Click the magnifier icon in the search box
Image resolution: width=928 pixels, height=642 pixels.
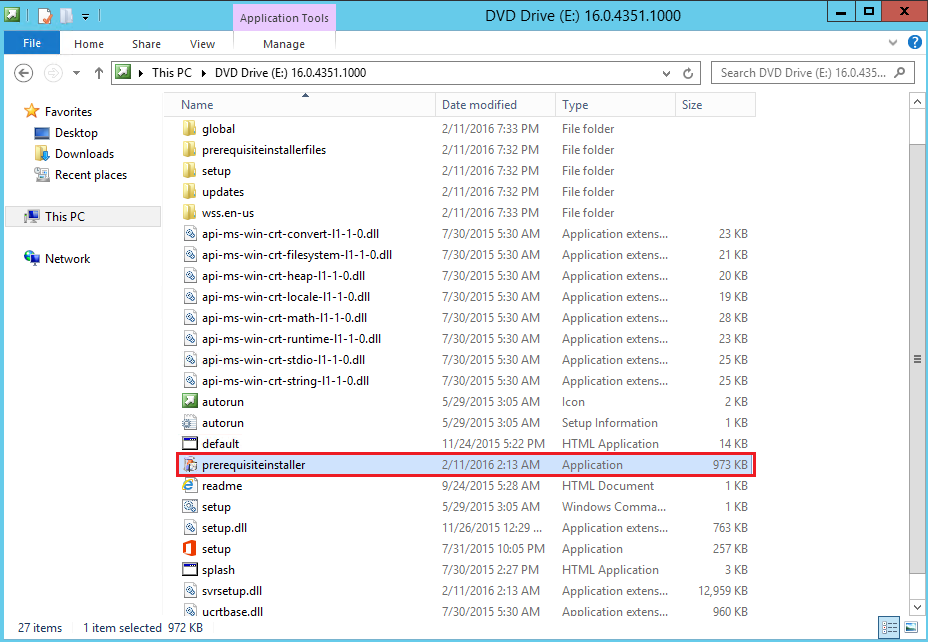(x=900, y=73)
